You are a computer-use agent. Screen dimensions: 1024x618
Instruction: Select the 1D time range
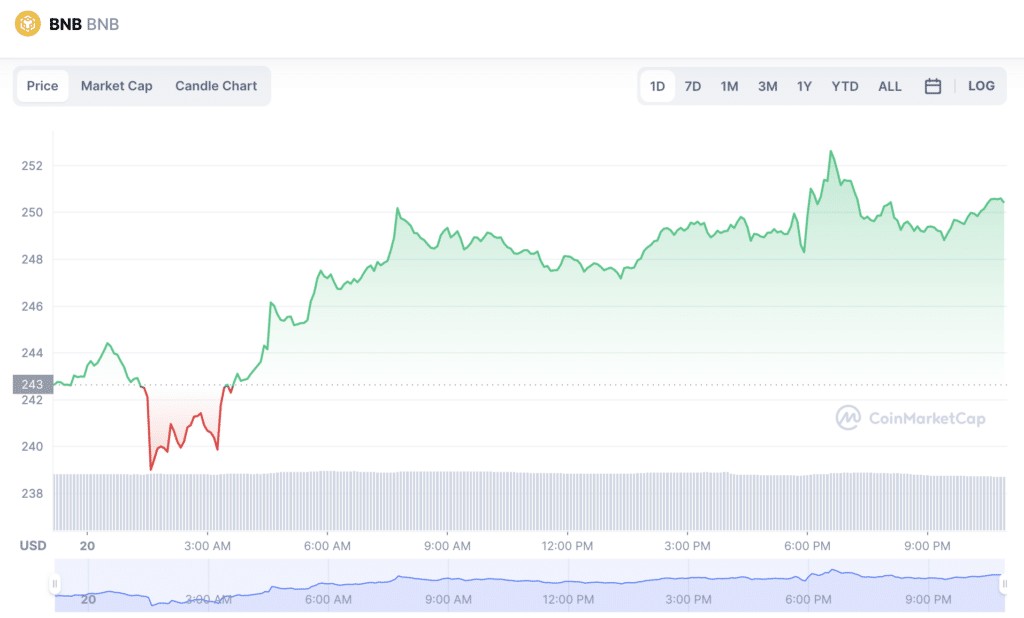point(657,86)
